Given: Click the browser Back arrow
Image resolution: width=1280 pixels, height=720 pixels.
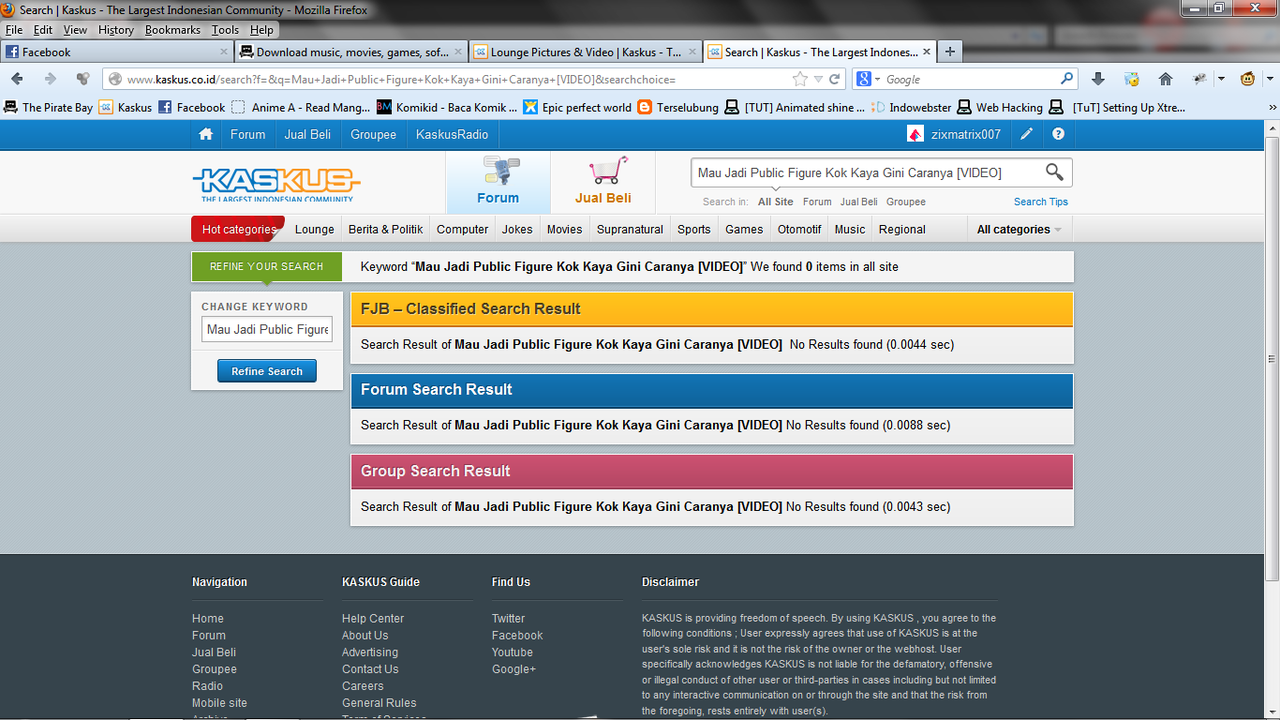Looking at the screenshot, I should [17, 79].
